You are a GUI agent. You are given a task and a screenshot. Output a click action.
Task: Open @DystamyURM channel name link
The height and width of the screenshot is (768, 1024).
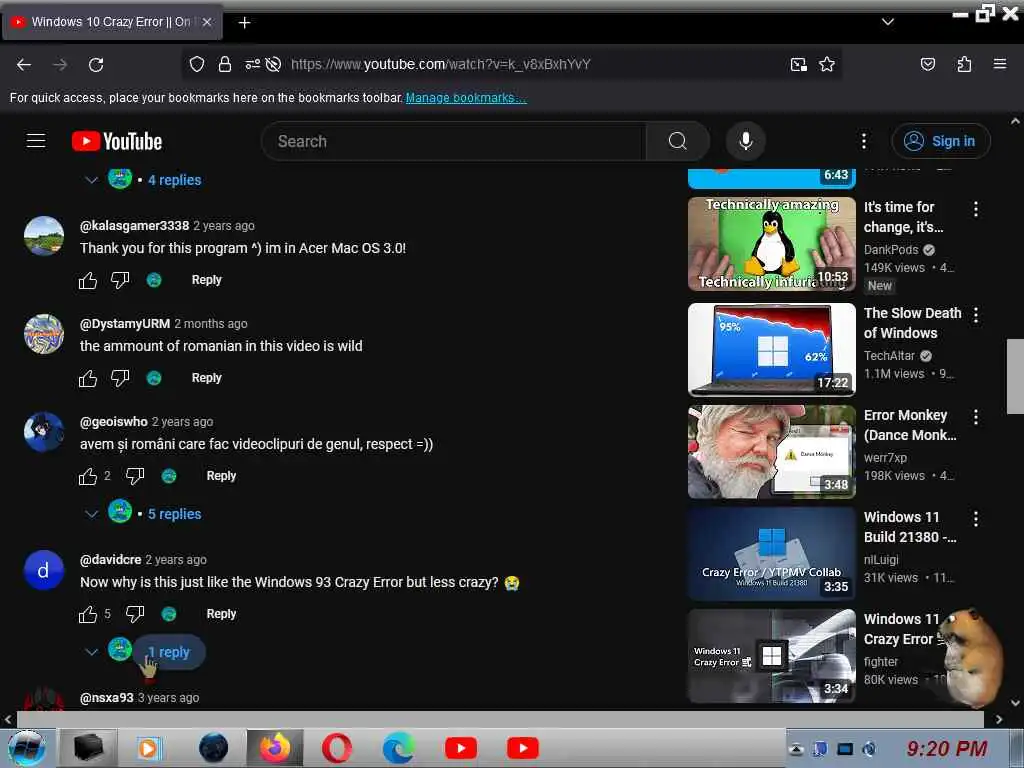click(x=125, y=323)
